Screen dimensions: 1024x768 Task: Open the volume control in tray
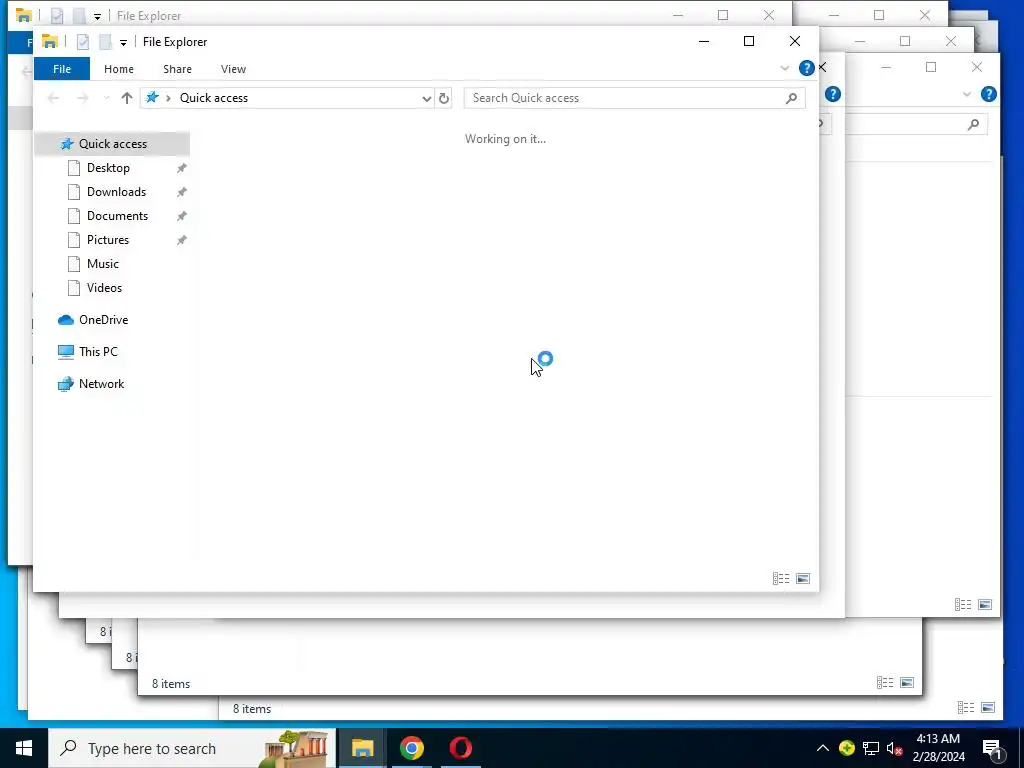(895, 748)
